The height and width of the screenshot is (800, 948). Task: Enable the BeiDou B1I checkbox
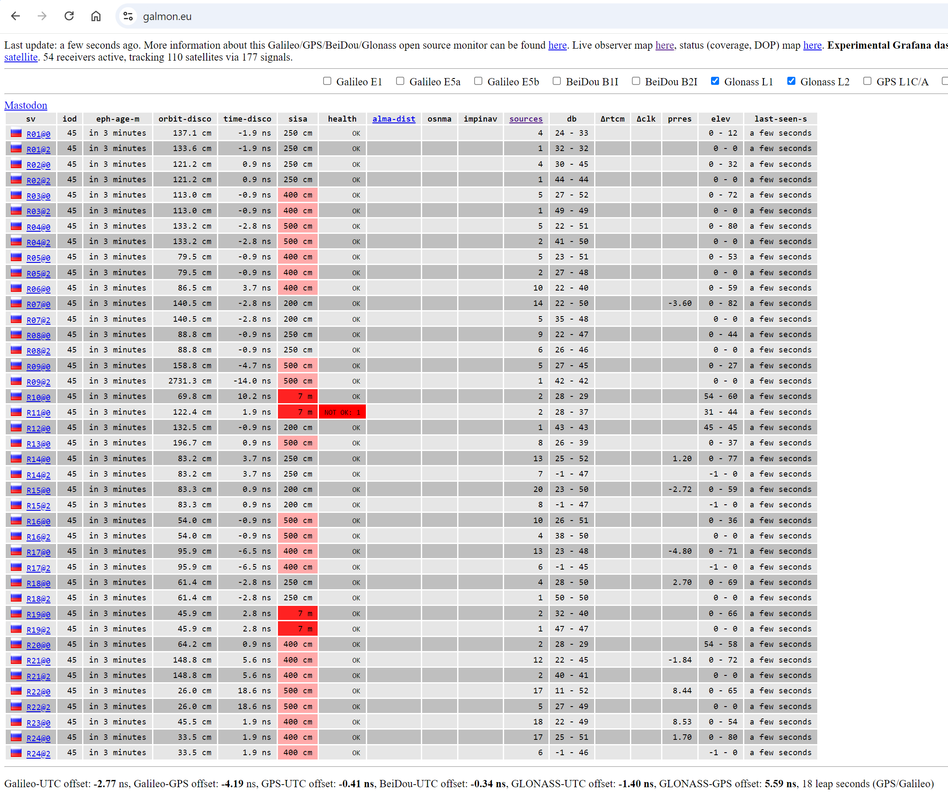(557, 81)
